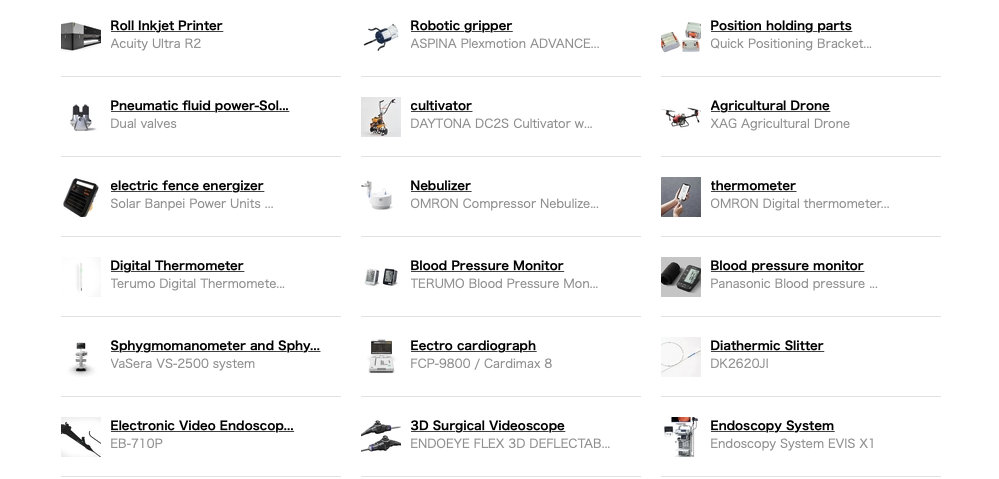Image resolution: width=999 pixels, height=479 pixels.
Task: Click the Endoscopy System EVIS X1 image
Action: point(681,437)
